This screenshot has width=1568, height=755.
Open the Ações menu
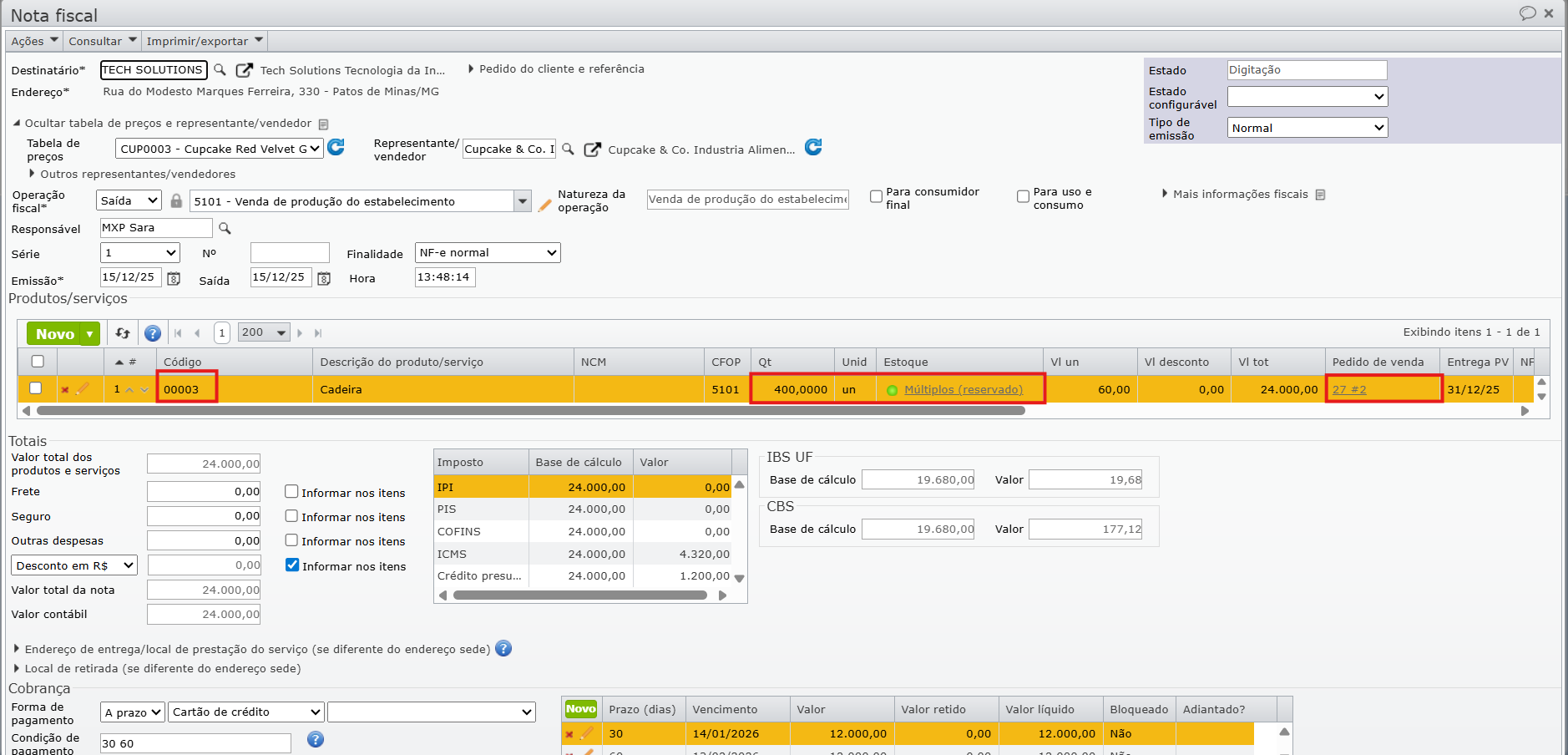pyautogui.click(x=34, y=41)
